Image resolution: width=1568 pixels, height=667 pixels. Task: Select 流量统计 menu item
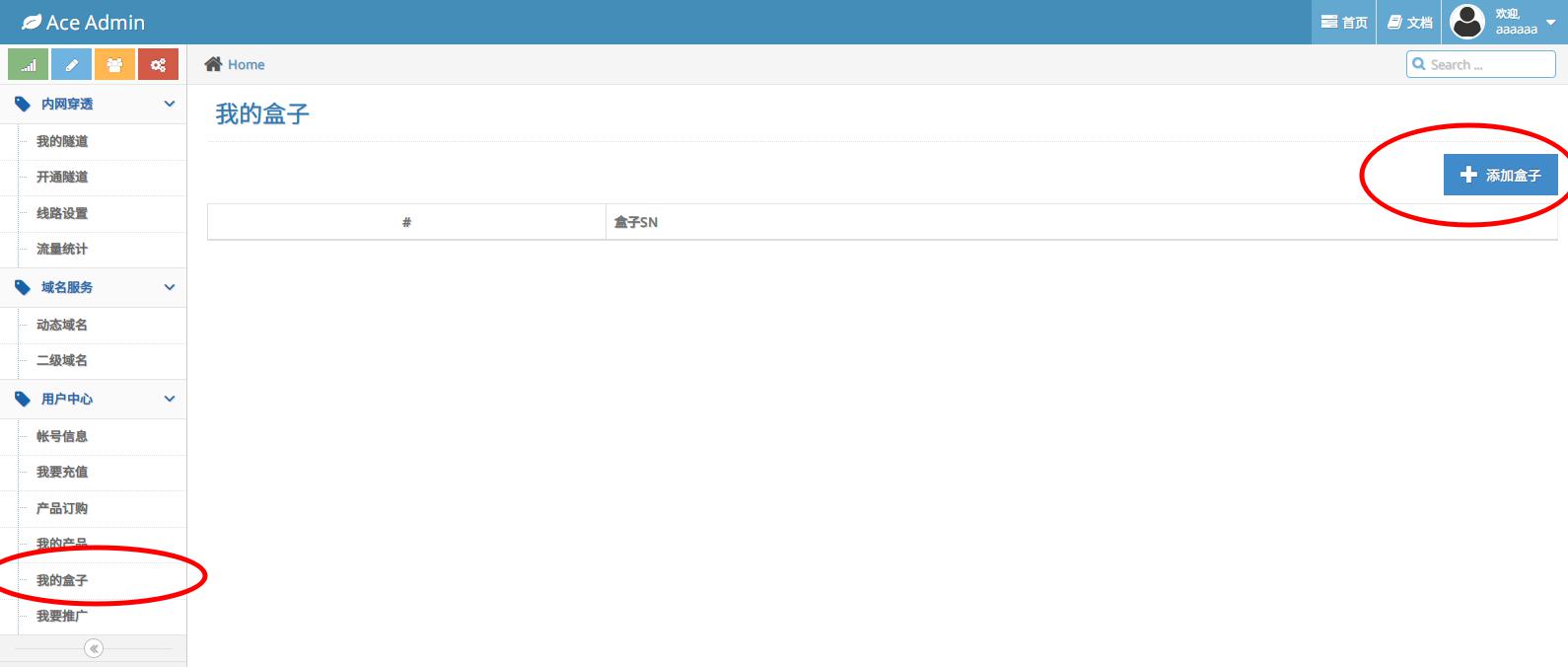tap(62, 249)
